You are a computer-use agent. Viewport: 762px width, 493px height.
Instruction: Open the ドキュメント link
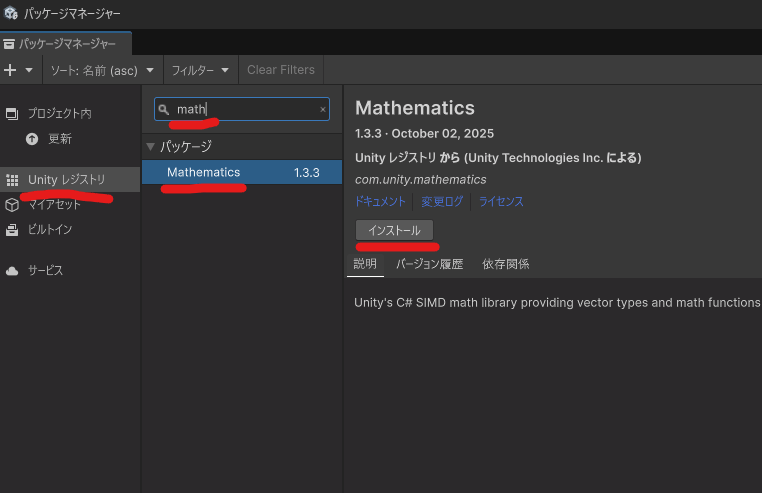(x=380, y=201)
